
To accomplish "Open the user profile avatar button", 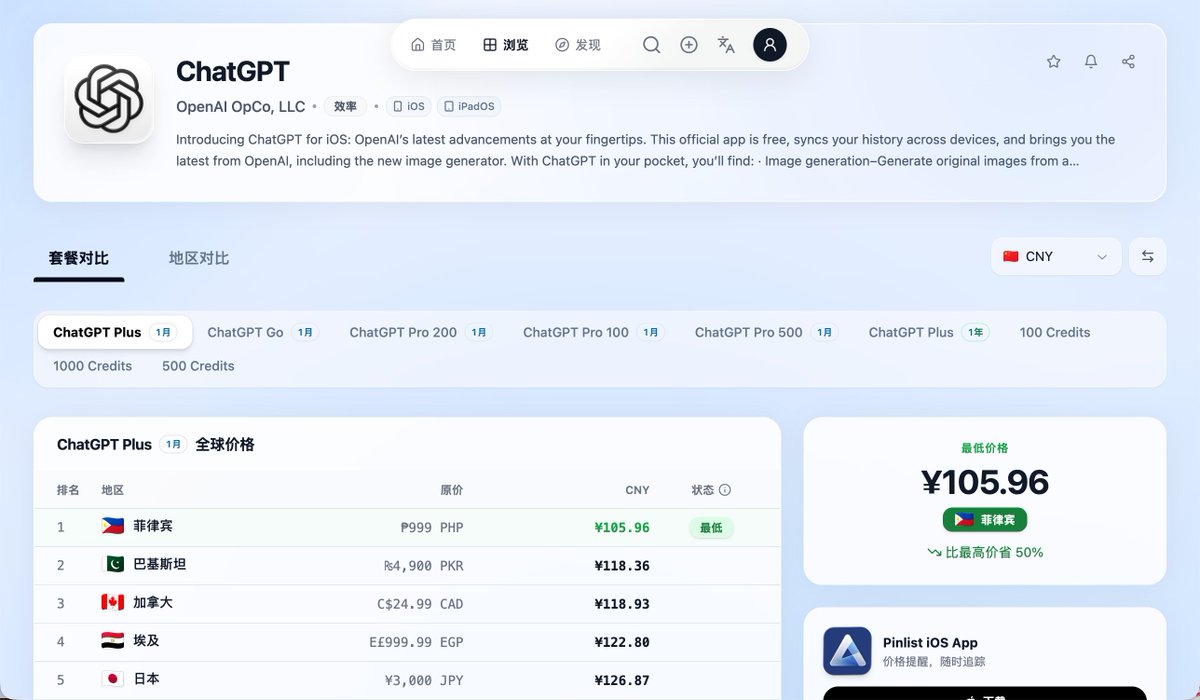I will (770, 45).
